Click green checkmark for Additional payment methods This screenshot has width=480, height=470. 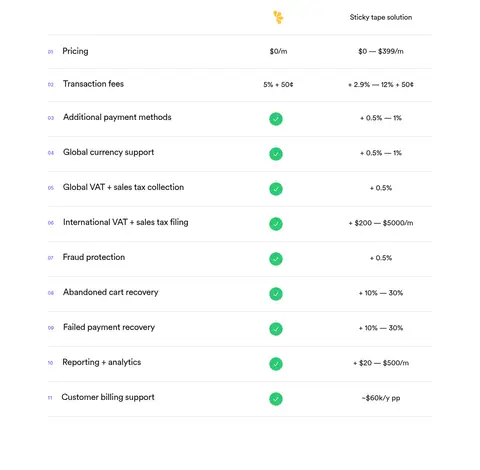(x=276, y=119)
